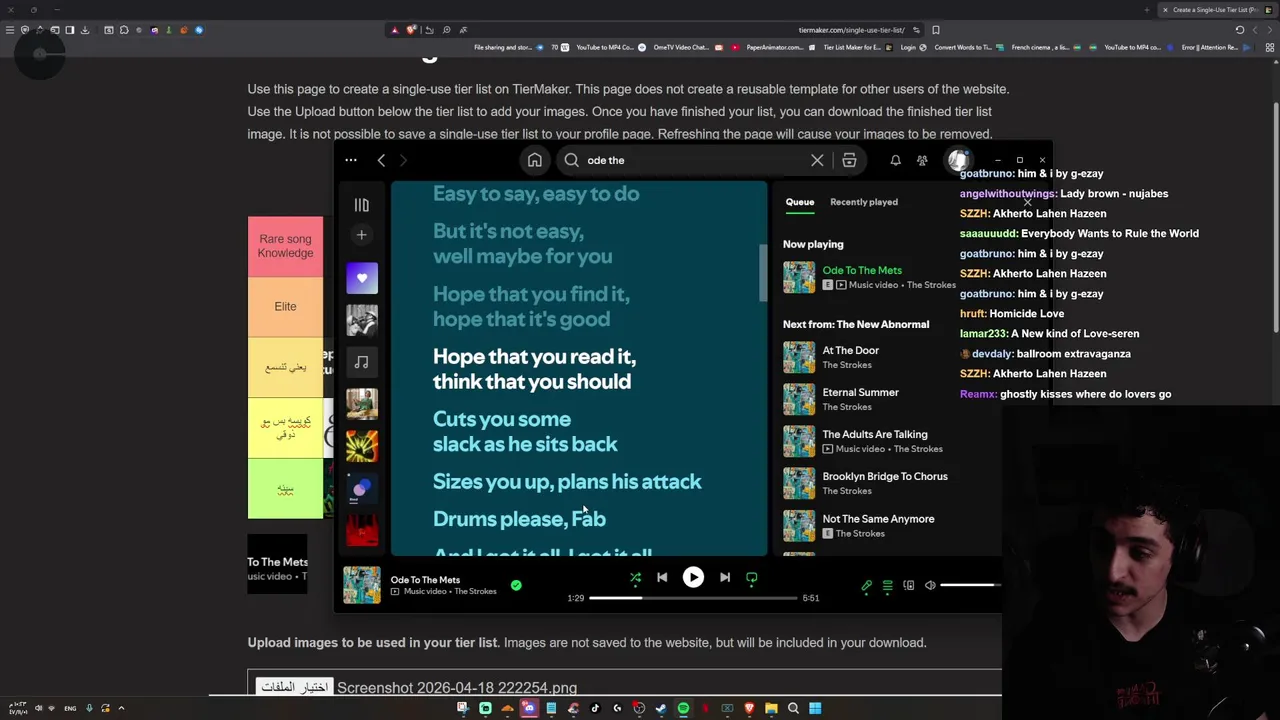Image resolution: width=1280 pixels, height=720 pixels.
Task: Click now playing Ode To The Mets title
Action: coord(862,270)
